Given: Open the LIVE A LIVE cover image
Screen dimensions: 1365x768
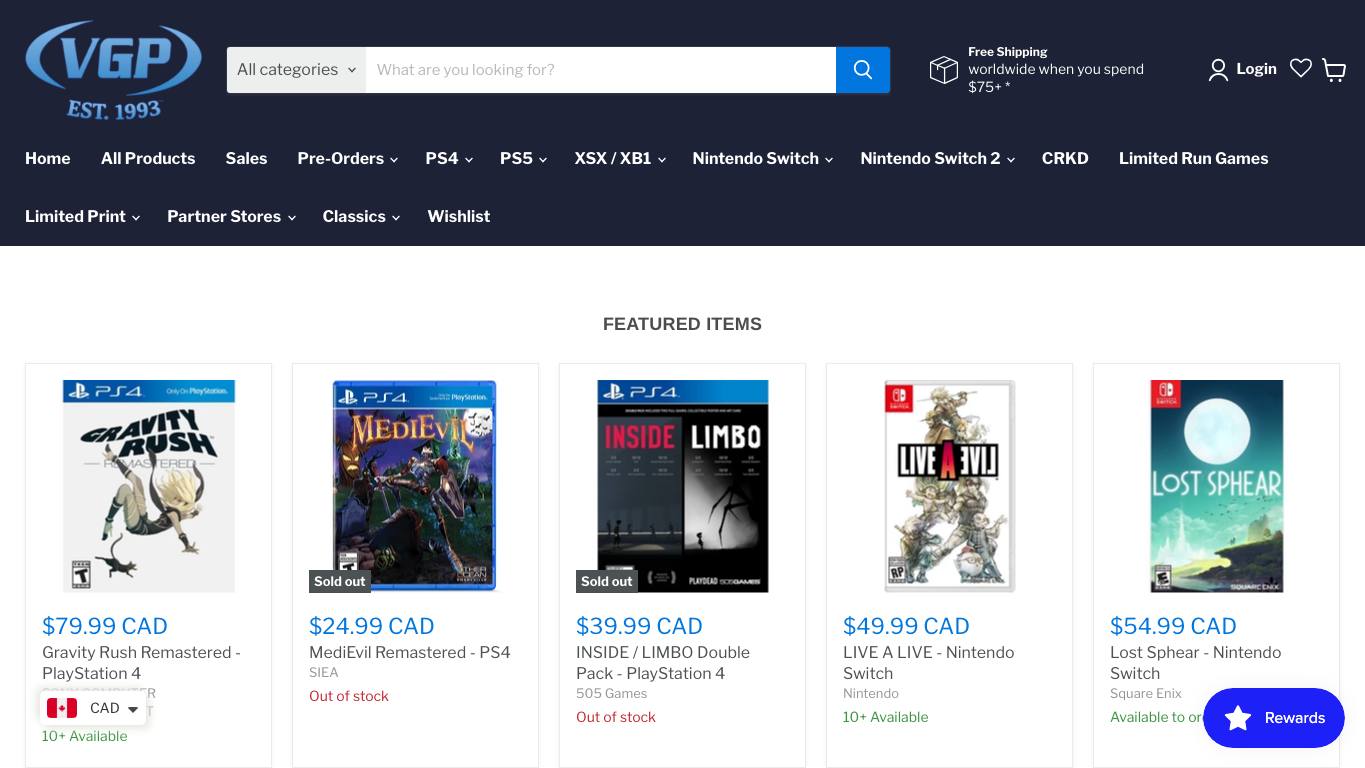Looking at the screenshot, I should click(949, 486).
